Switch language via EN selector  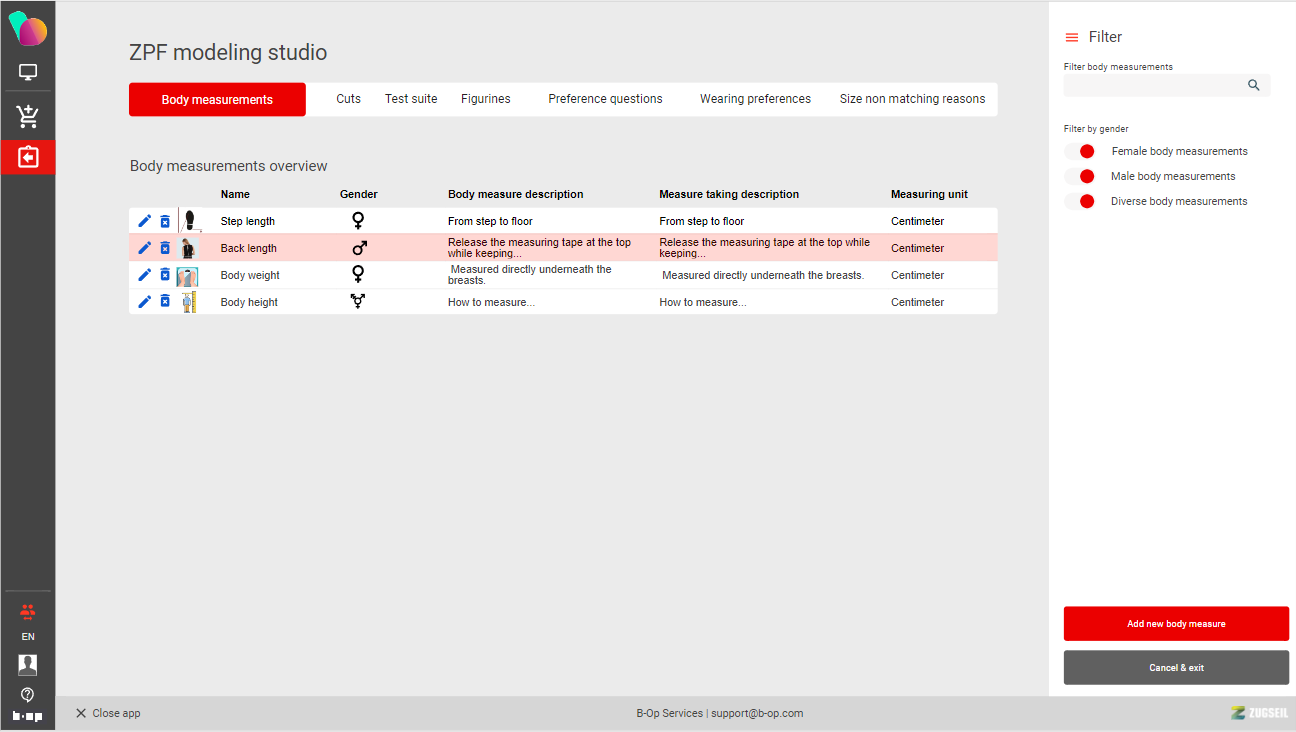pos(28,637)
